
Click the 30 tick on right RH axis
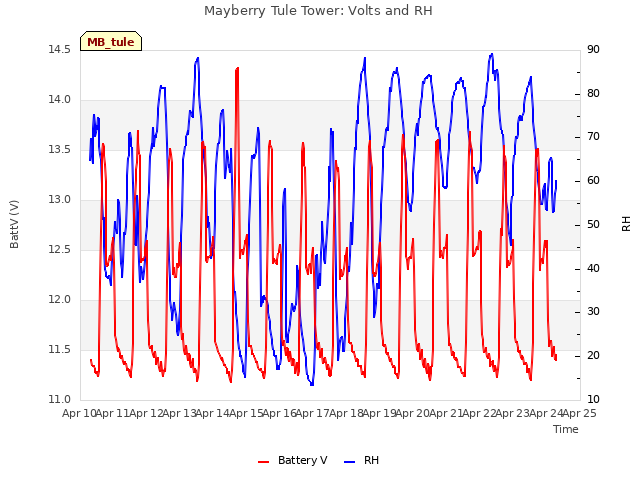pyautogui.click(x=593, y=312)
